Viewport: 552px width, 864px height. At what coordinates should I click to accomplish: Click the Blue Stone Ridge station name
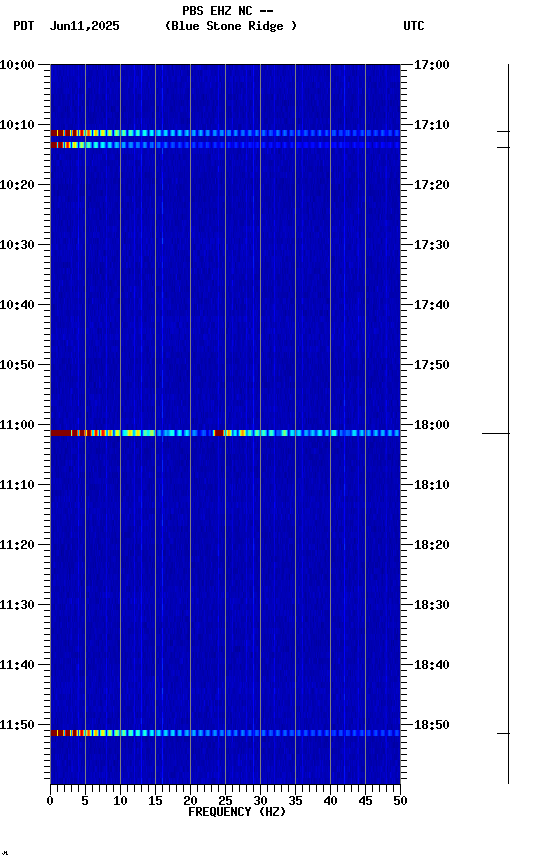point(231,26)
